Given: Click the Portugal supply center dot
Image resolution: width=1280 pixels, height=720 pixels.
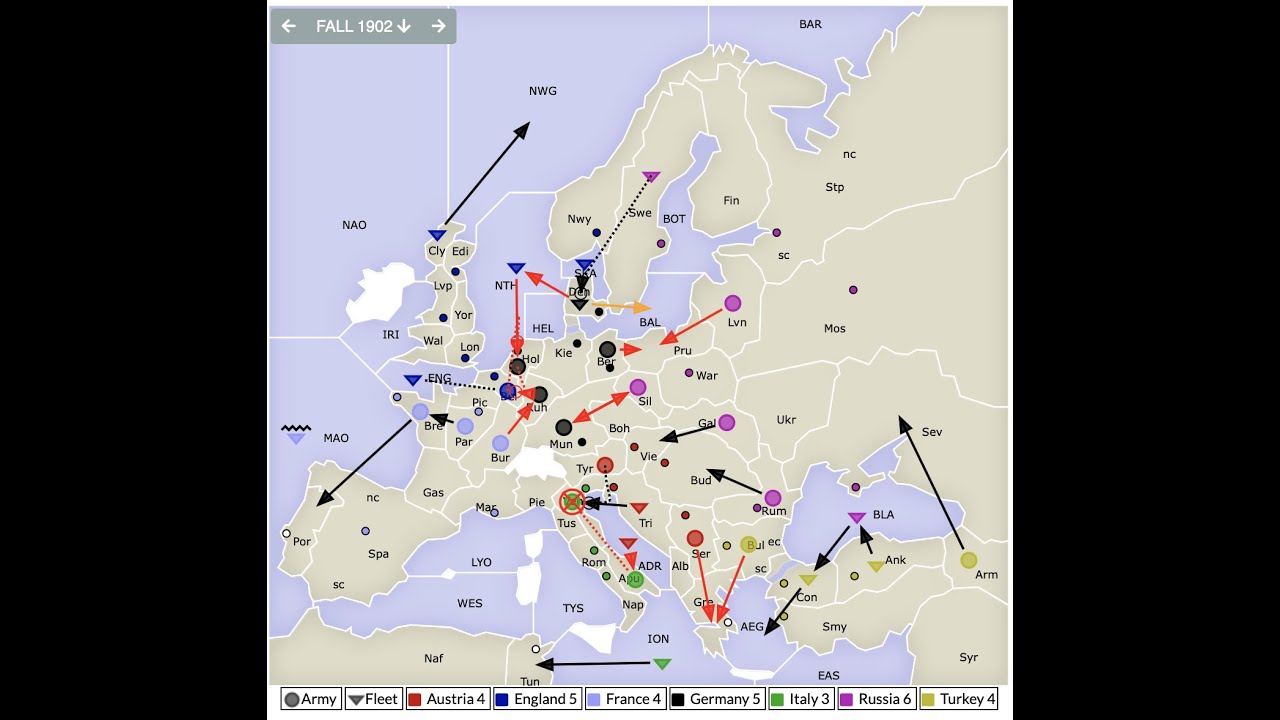Looking at the screenshot, I should click(286, 533).
